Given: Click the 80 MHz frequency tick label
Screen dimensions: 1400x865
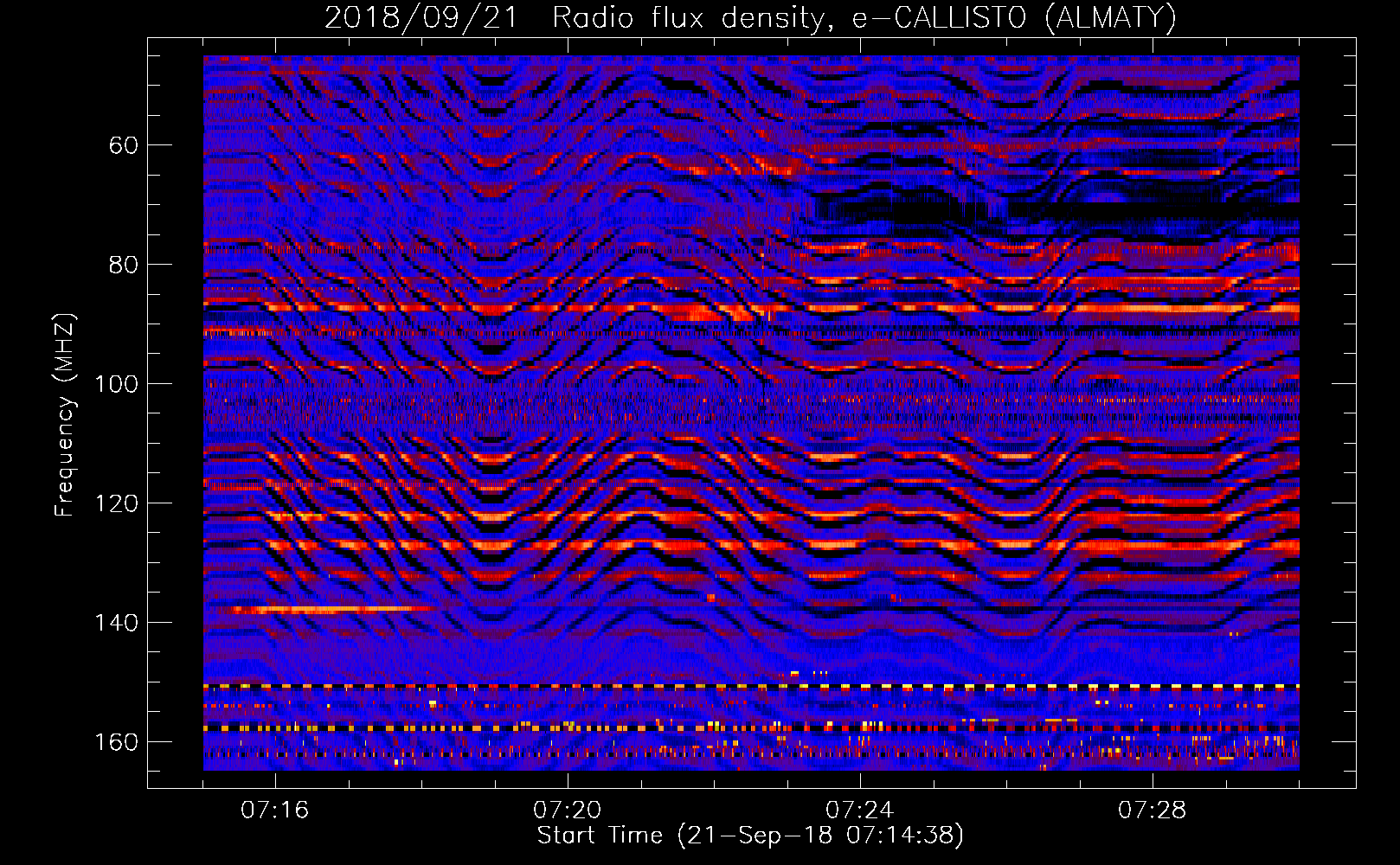Looking at the screenshot, I should click(x=124, y=265).
